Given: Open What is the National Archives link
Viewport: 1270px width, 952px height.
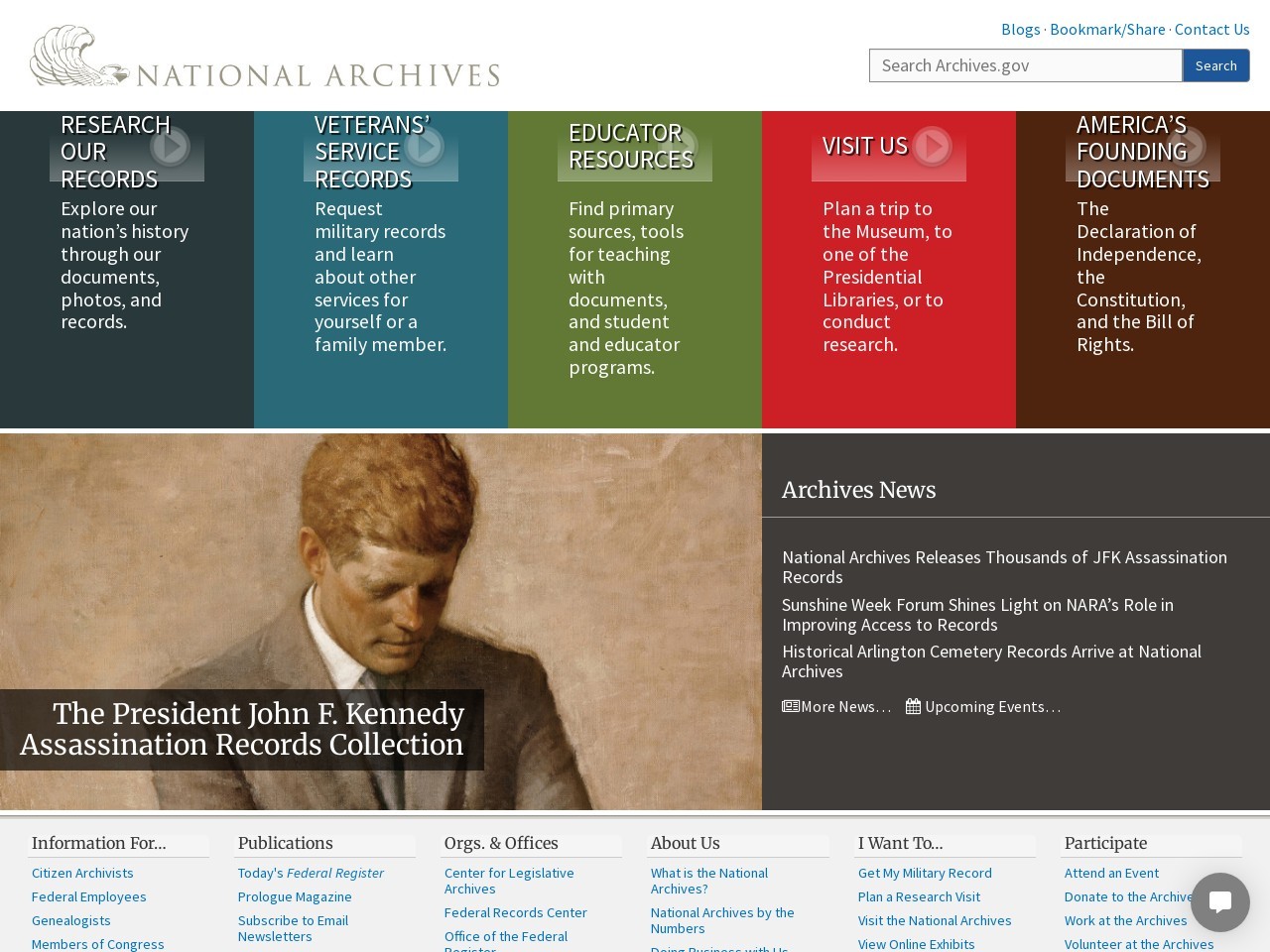Looking at the screenshot, I should tap(709, 881).
